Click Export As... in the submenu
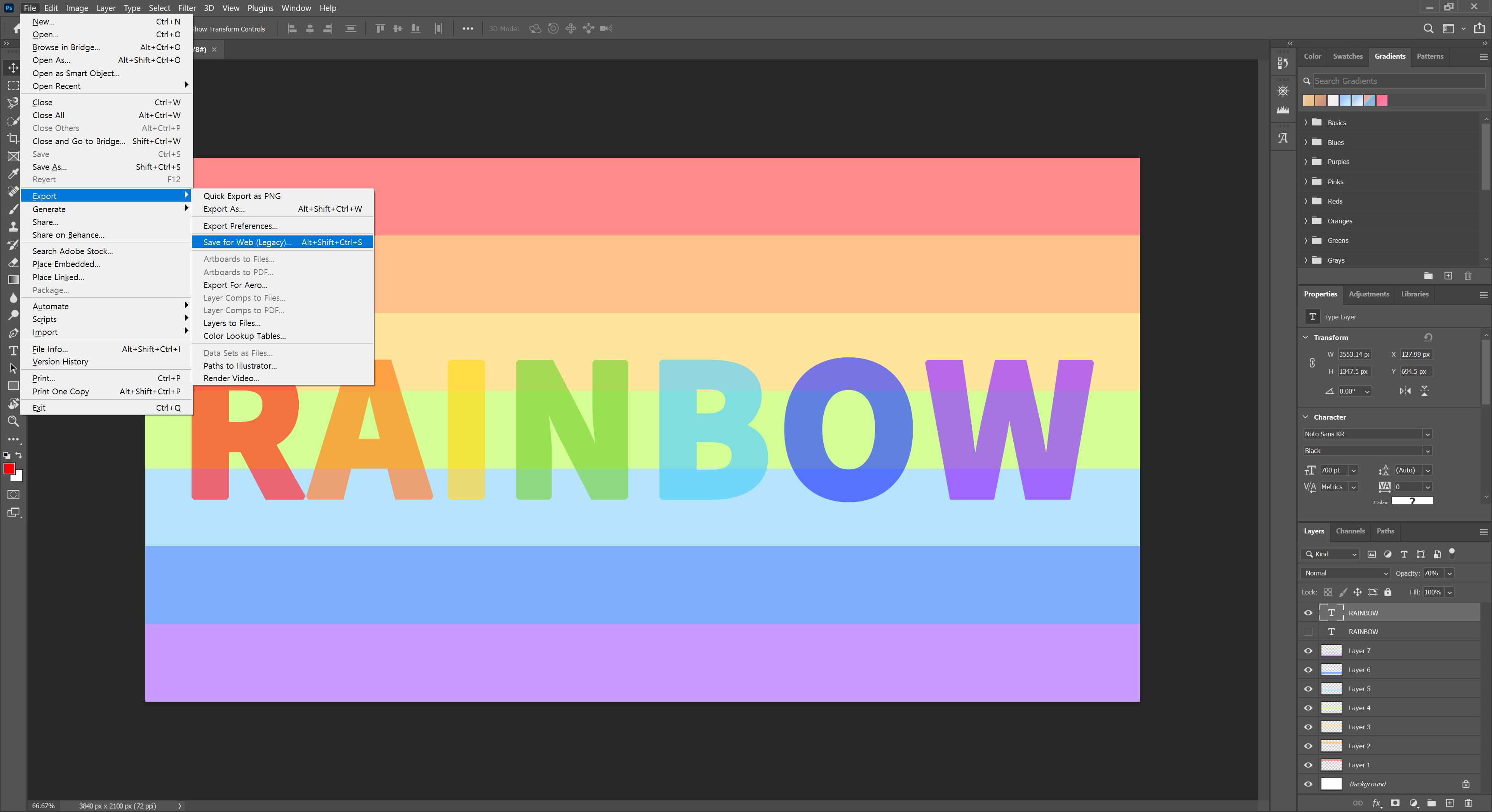 click(x=223, y=209)
